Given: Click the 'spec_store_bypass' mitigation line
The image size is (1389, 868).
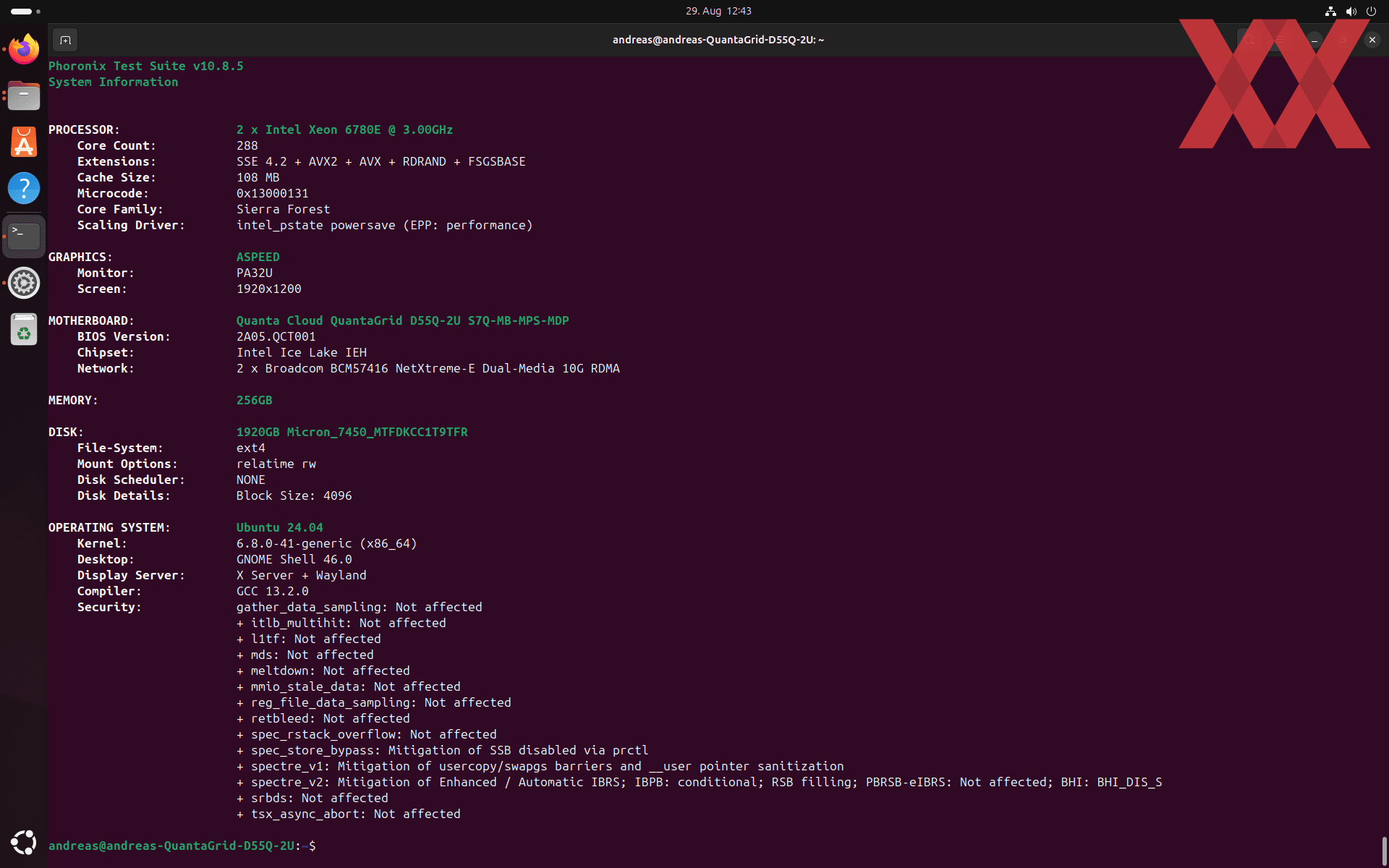Looking at the screenshot, I should 443,750.
